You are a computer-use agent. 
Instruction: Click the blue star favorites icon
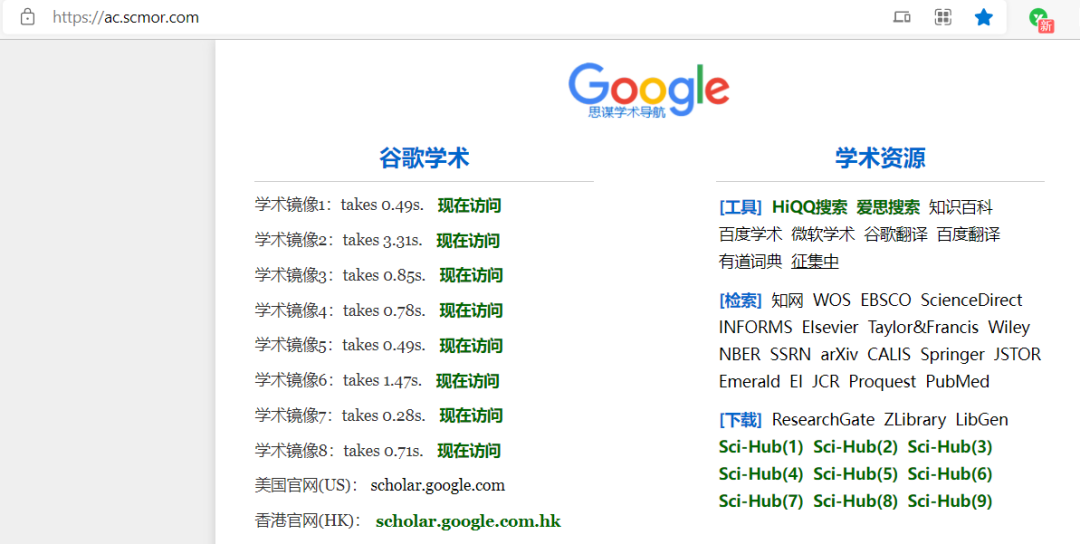point(984,17)
